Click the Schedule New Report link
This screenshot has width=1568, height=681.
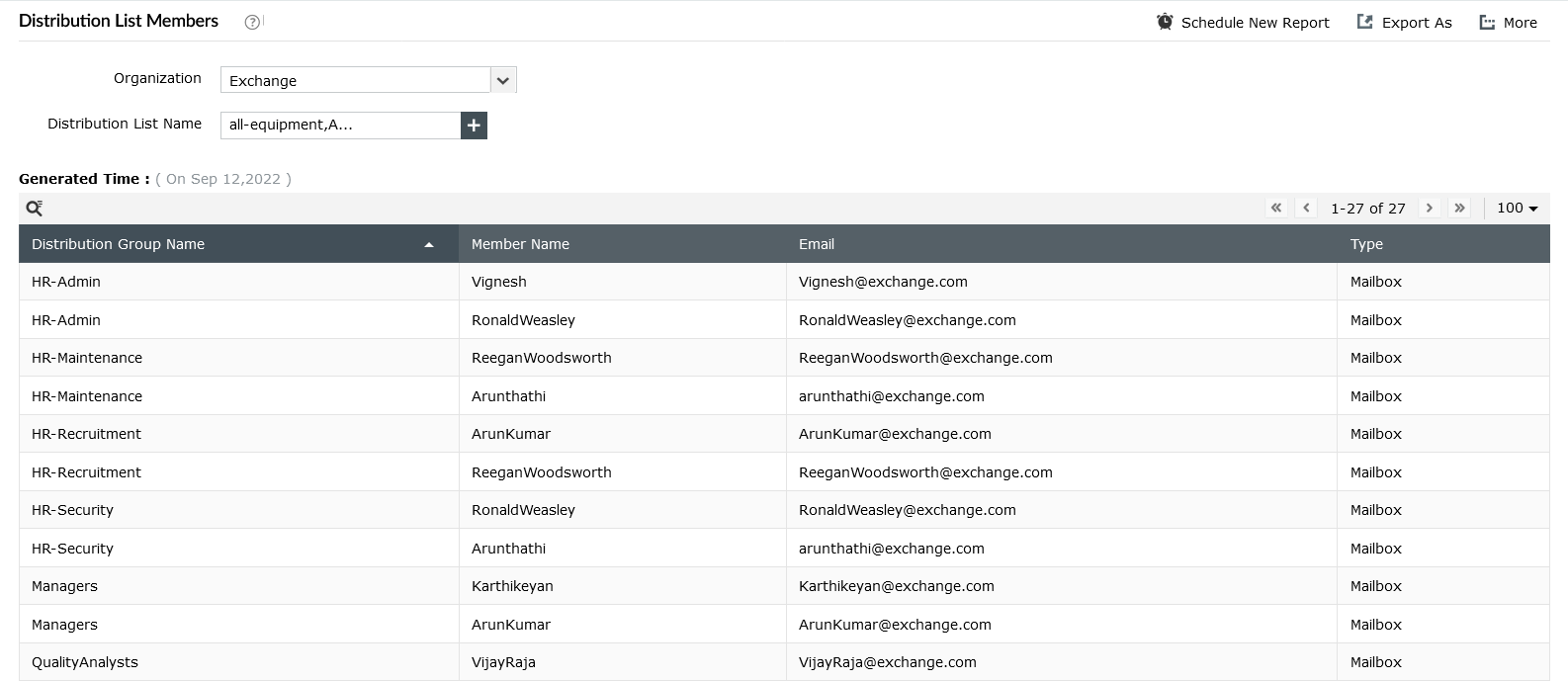[1255, 23]
